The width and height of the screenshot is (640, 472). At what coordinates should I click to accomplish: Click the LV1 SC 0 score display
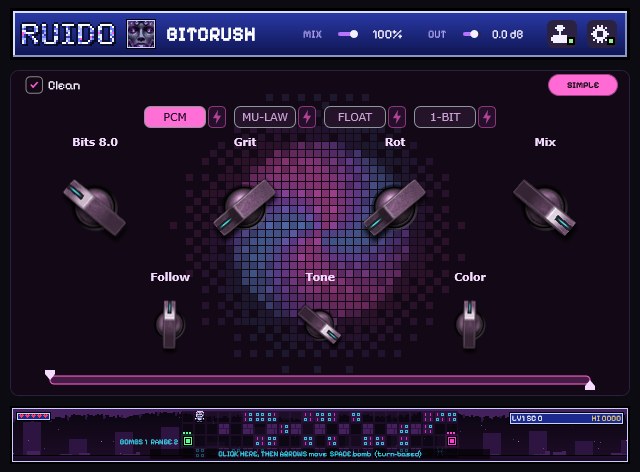(x=527, y=418)
